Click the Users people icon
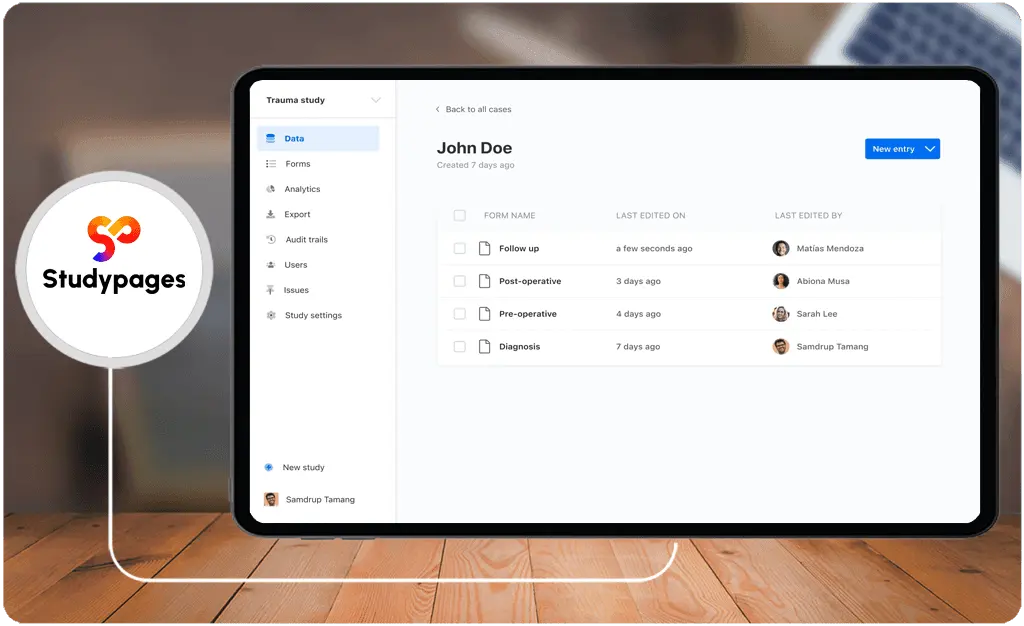This screenshot has width=1024, height=626. [270, 265]
